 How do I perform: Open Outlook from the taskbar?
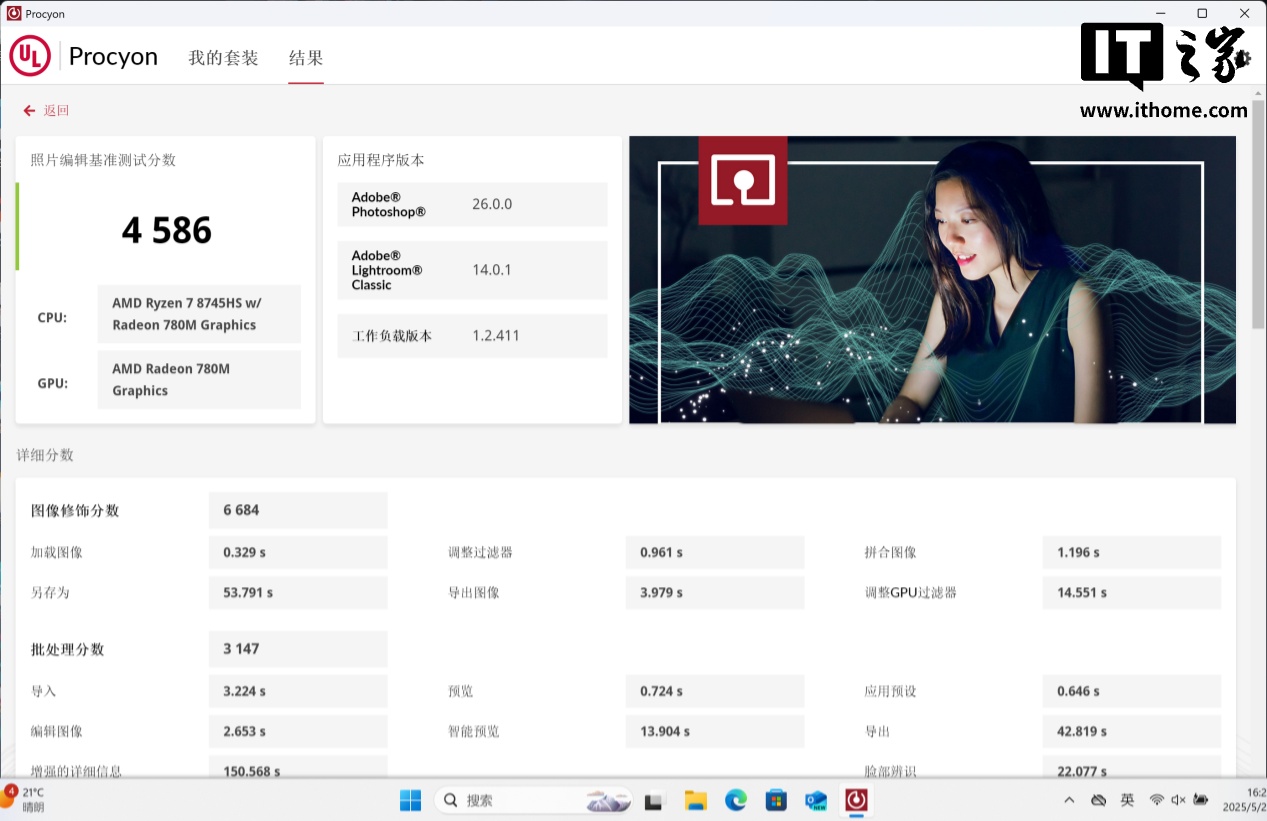click(816, 800)
